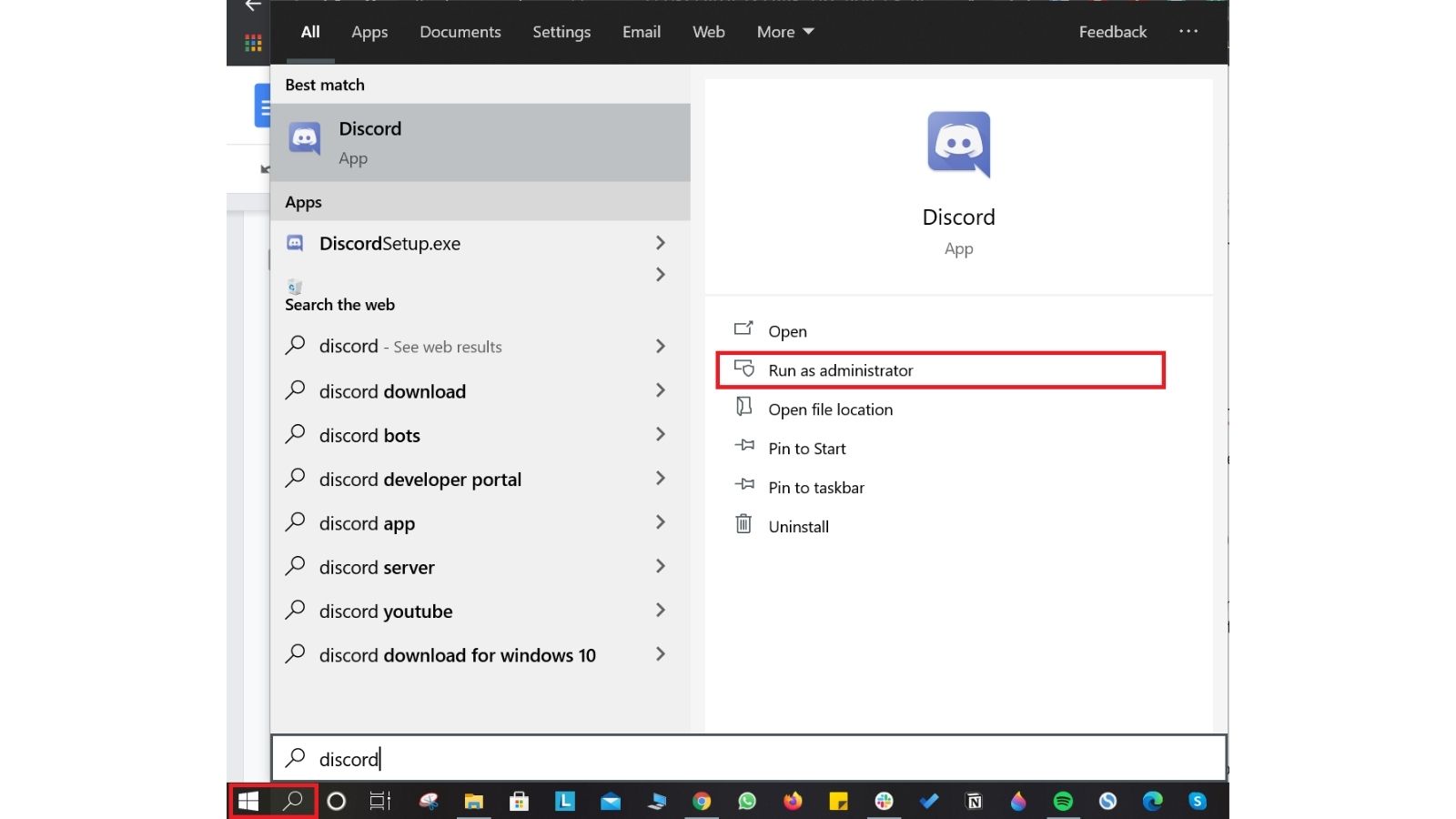Expand chevron for 'discord youtube'
The width and height of the screenshot is (1456, 819).
click(661, 610)
